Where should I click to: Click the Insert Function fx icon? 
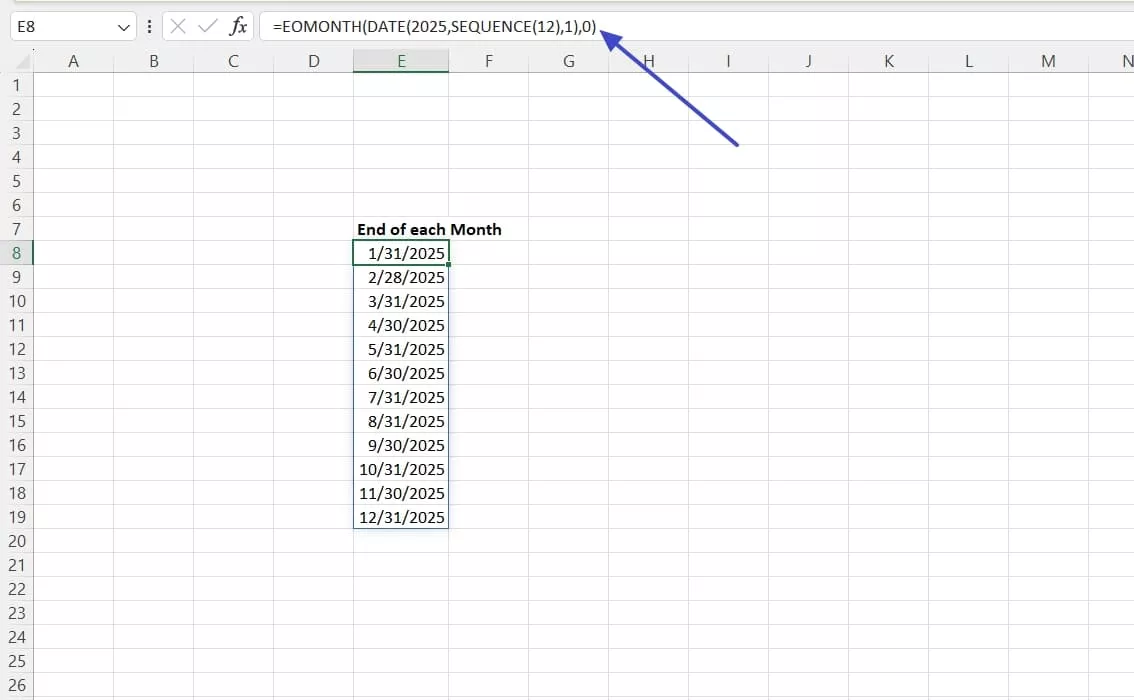tap(237, 26)
